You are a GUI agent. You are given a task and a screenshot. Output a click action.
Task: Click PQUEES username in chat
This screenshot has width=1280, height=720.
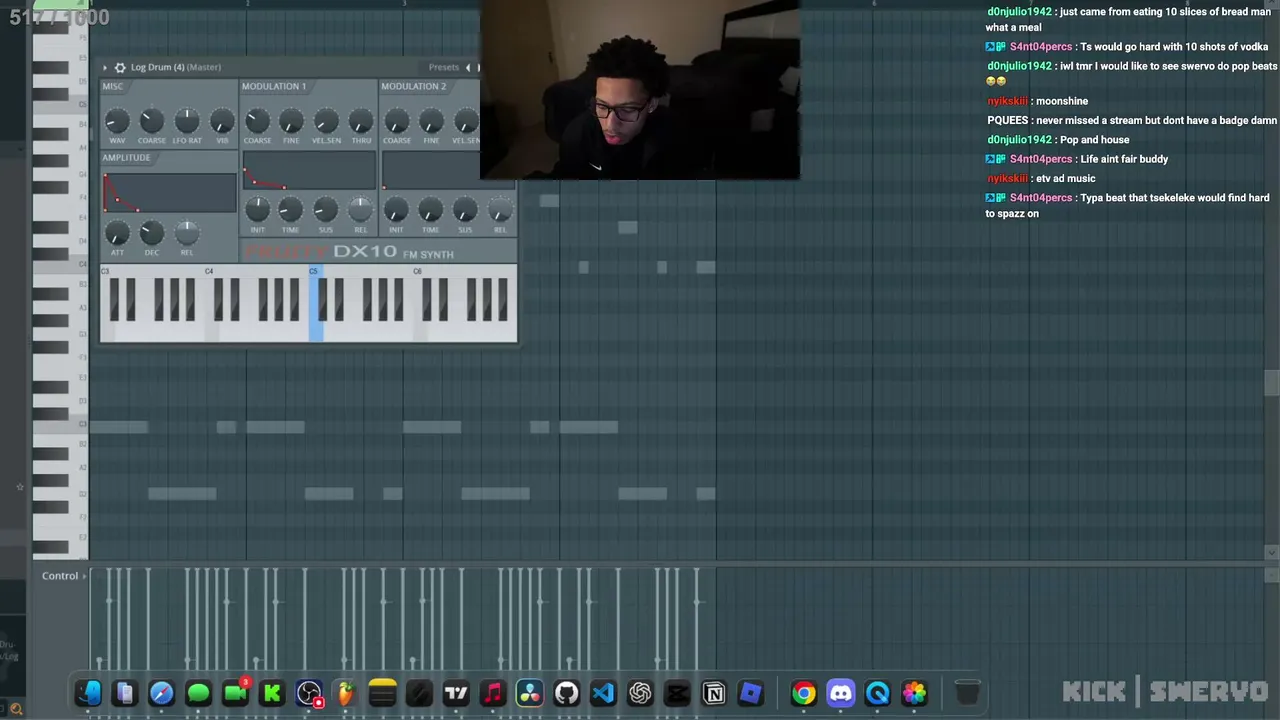tap(1007, 120)
